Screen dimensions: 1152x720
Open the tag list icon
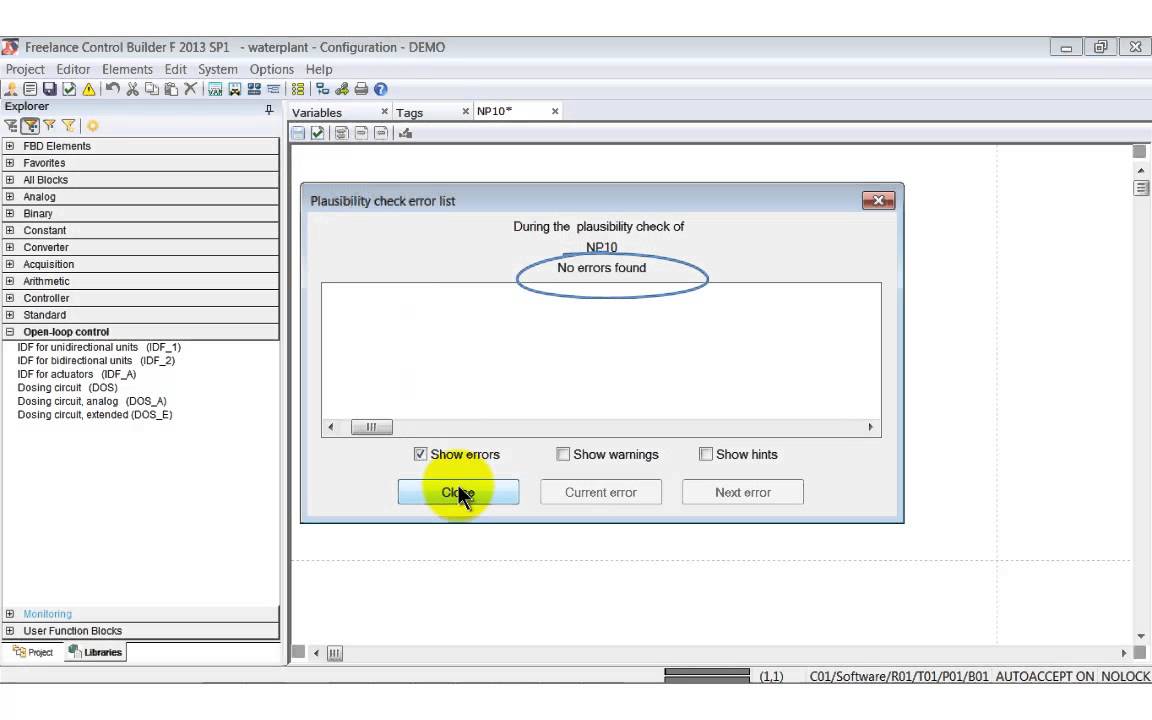click(234, 89)
